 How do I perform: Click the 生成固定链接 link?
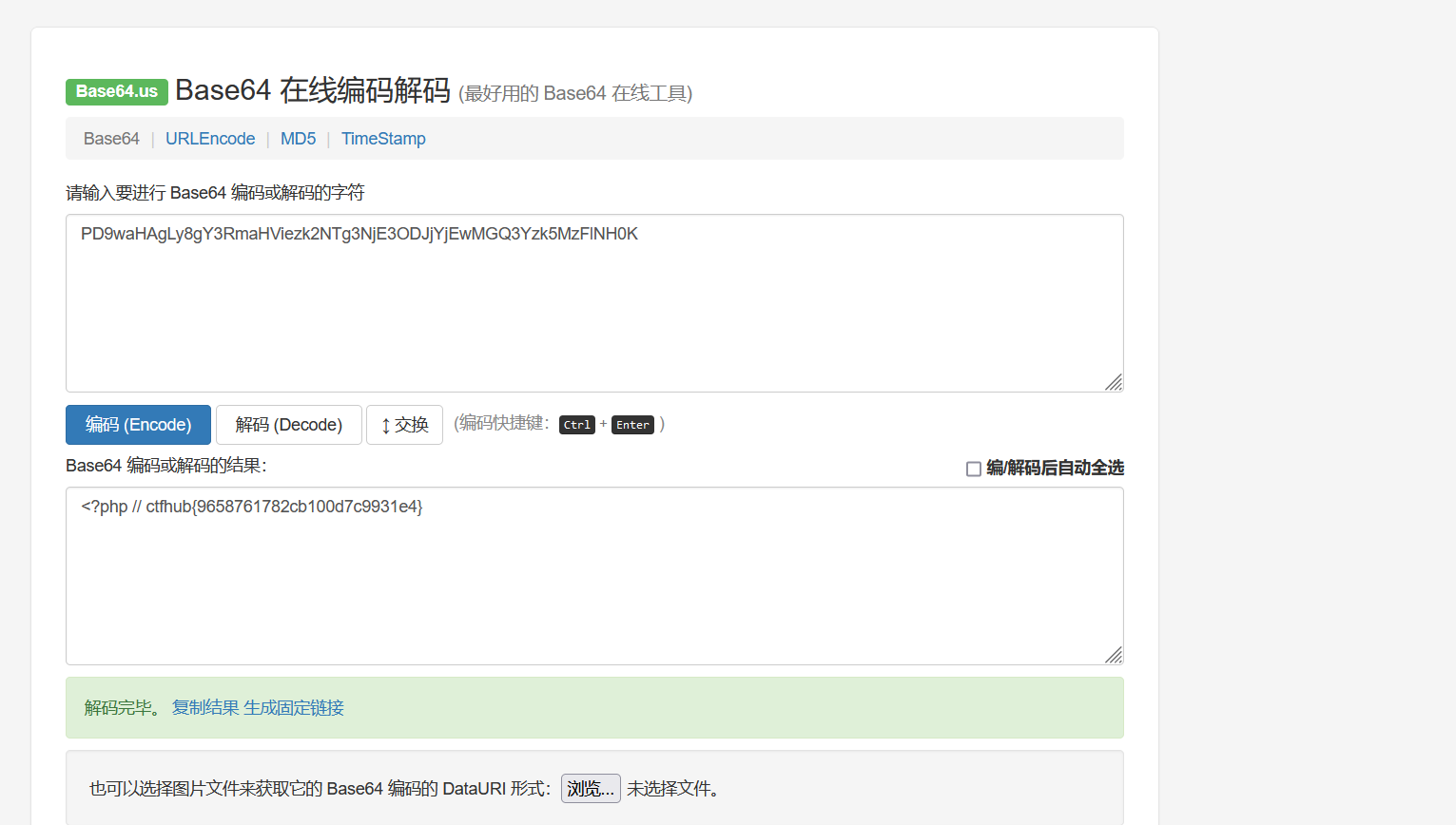pyautogui.click(x=295, y=707)
